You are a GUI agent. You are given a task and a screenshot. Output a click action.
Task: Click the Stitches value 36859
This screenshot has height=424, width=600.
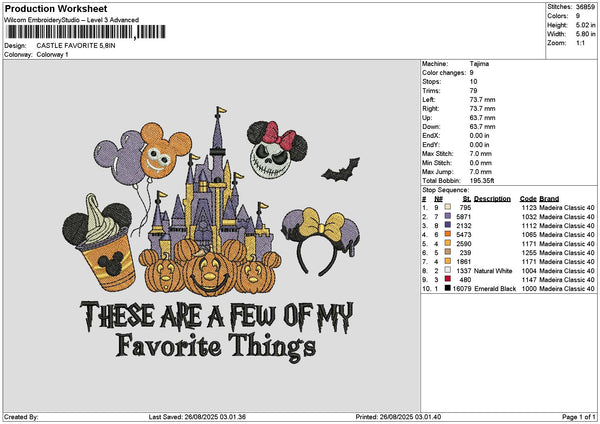[585, 7]
